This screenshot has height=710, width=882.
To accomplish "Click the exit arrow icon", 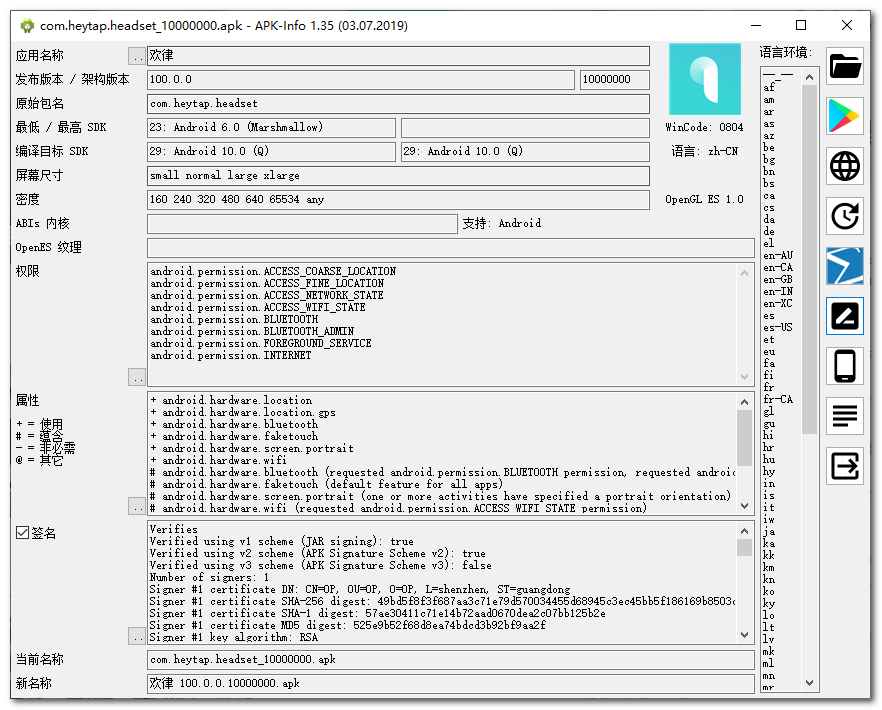I will click(845, 465).
